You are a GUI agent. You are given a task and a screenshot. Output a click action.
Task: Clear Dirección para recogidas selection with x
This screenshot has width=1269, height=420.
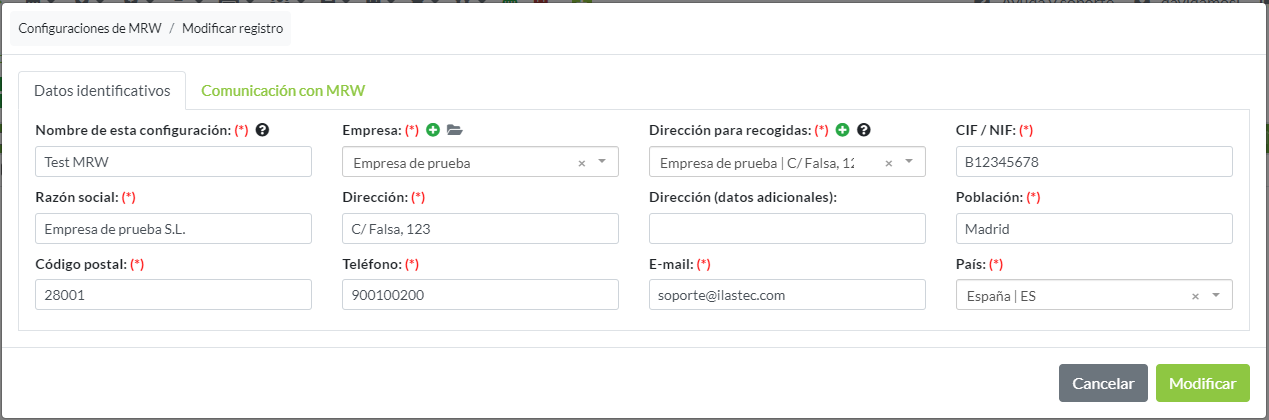click(x=889, y=163)
